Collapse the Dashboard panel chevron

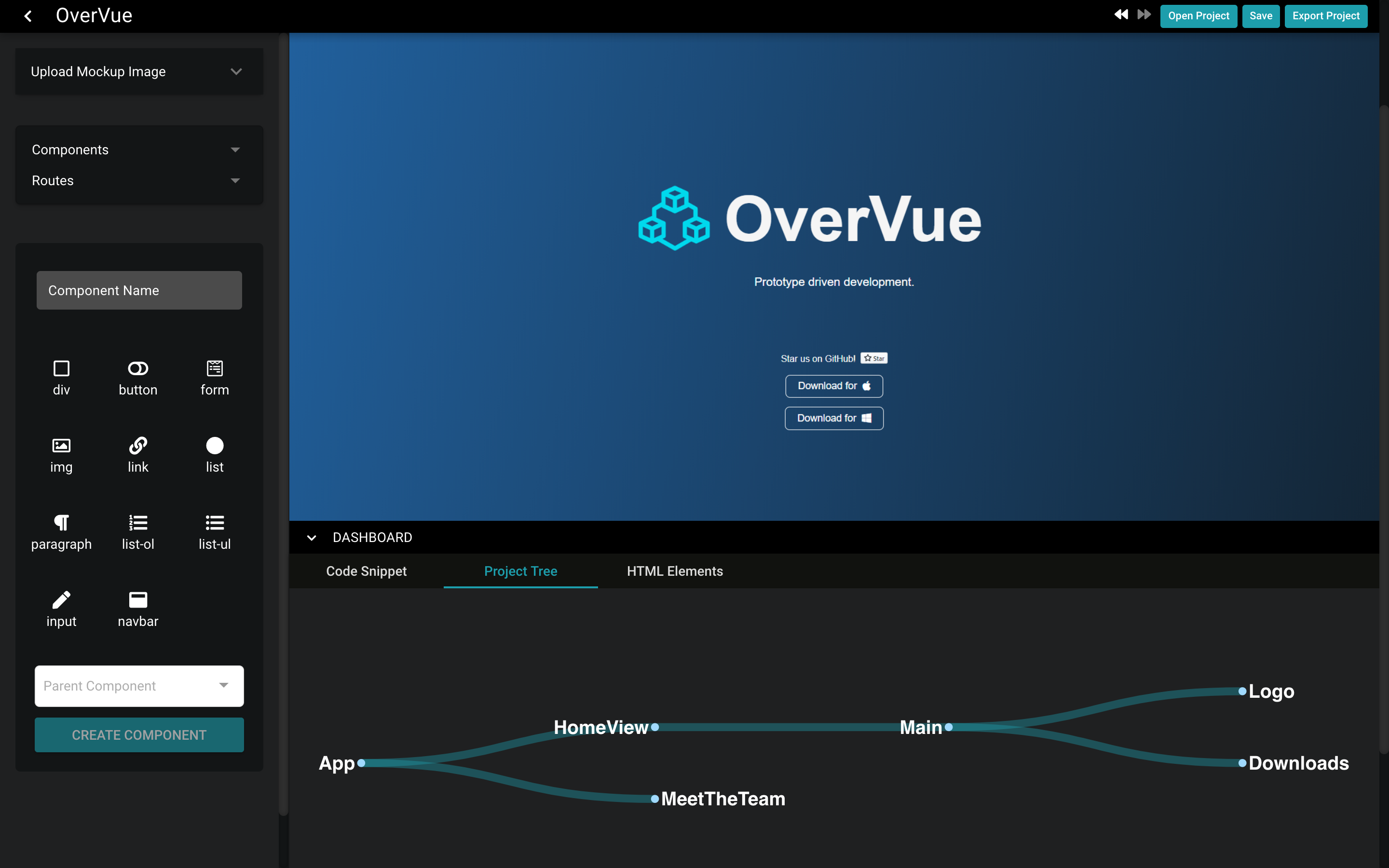click(312, 538)
